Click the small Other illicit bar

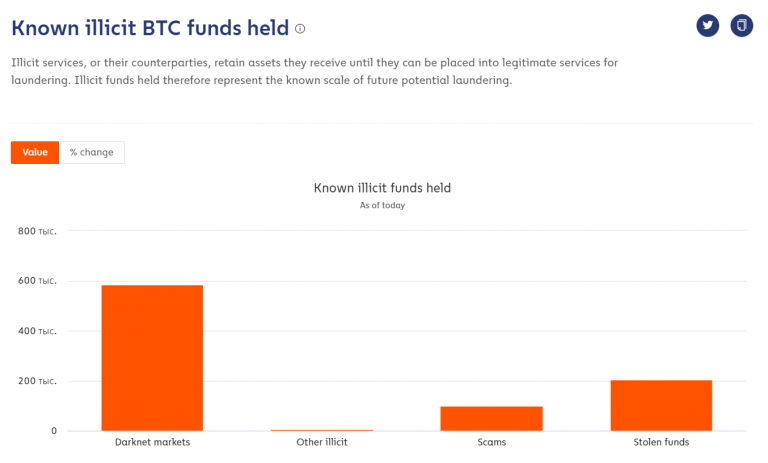click(321, 430)
